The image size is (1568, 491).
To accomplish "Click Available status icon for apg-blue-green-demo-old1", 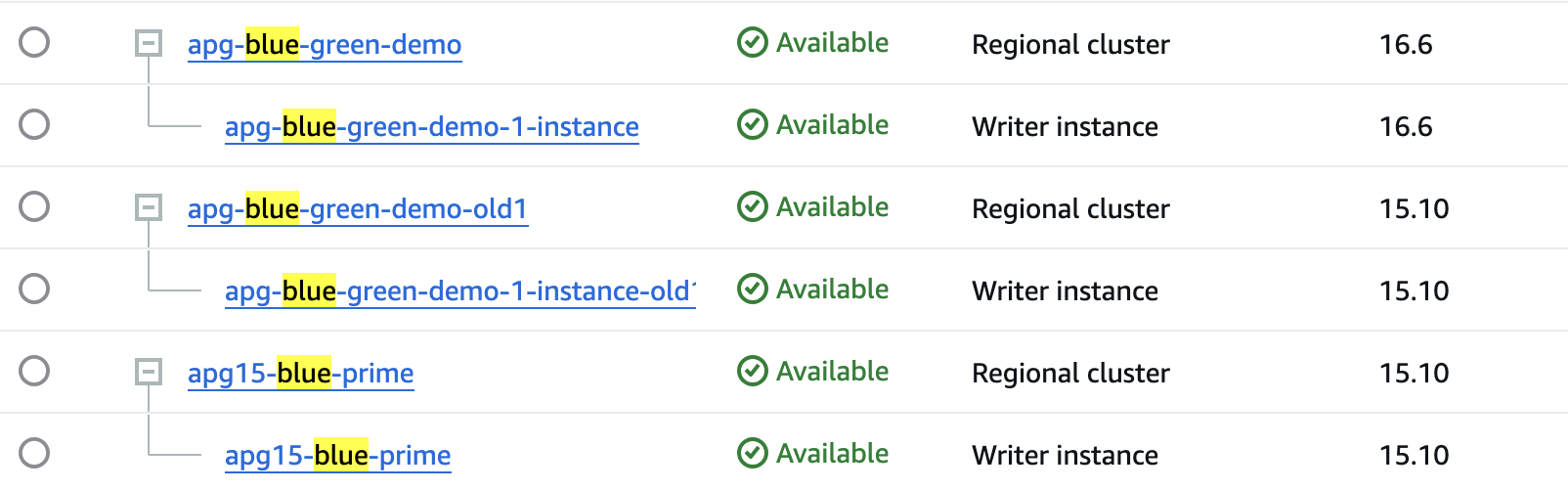I will click(x=752, y=207).
